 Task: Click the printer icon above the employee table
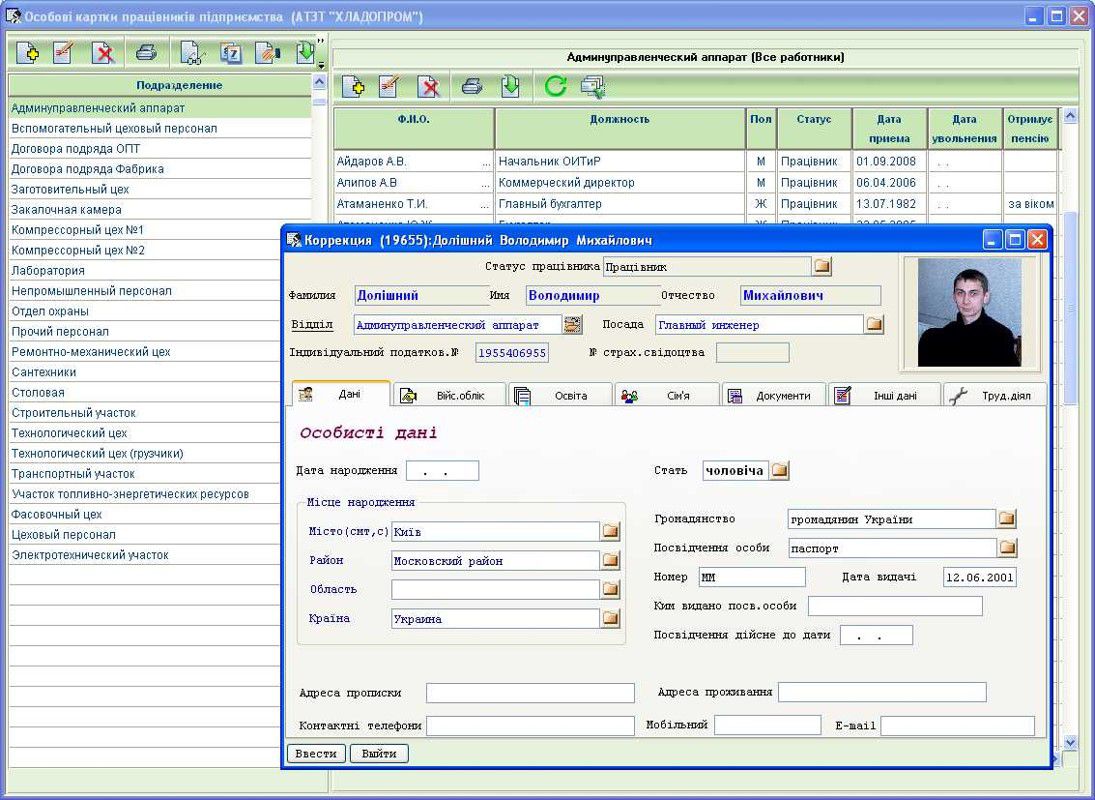(472, 87)
